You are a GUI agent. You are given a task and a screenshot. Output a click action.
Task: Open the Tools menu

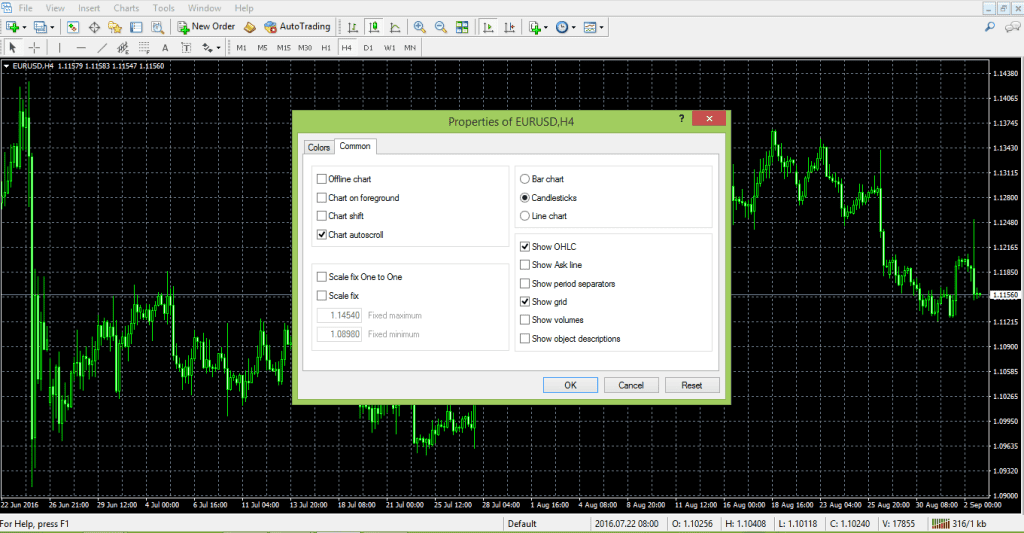pos(163,8)
